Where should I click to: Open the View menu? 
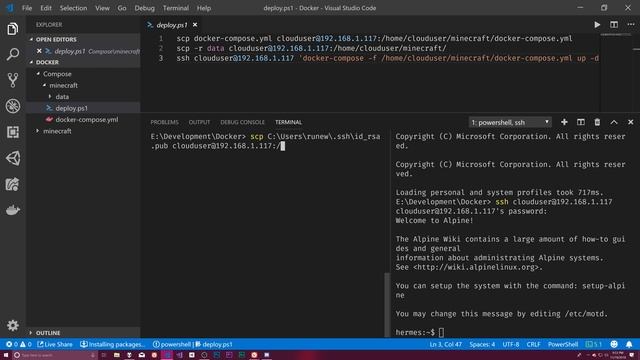point(102,8)
